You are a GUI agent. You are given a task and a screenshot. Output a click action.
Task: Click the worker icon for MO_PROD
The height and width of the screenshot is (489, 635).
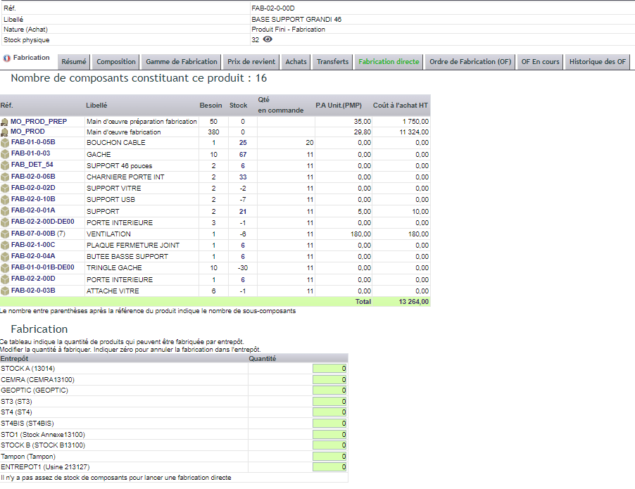tap(4, 132)
